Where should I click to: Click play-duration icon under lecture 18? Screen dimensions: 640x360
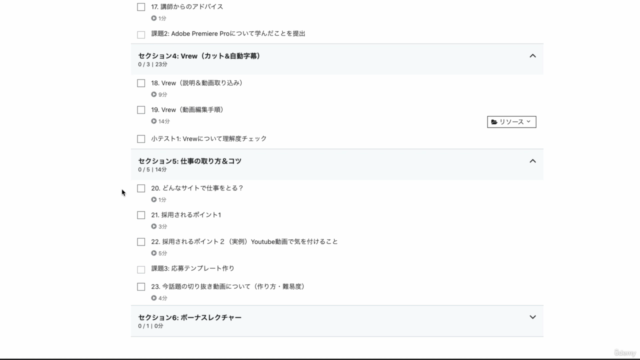[154, 94]
